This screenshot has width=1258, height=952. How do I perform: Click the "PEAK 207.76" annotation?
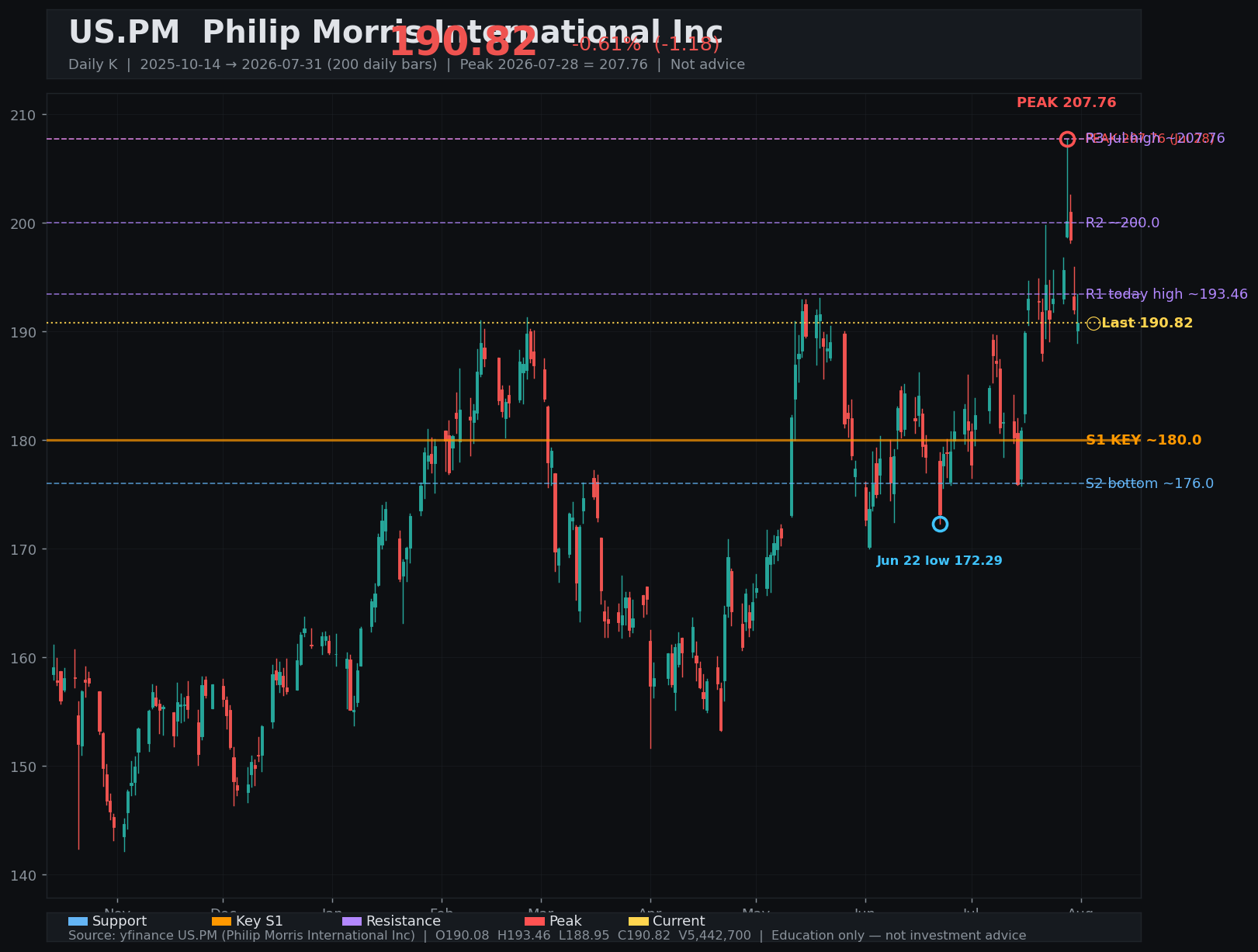tap(1066, 102)
